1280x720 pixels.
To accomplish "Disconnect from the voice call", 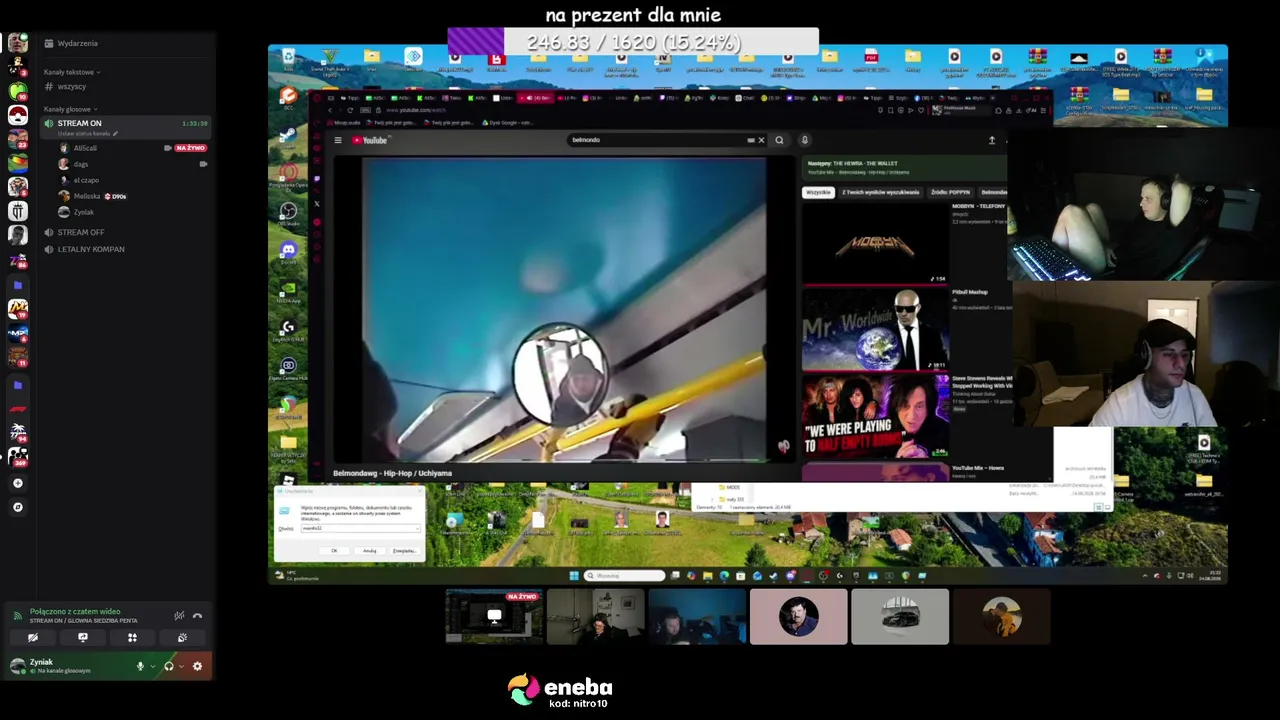I will (197, 616).
